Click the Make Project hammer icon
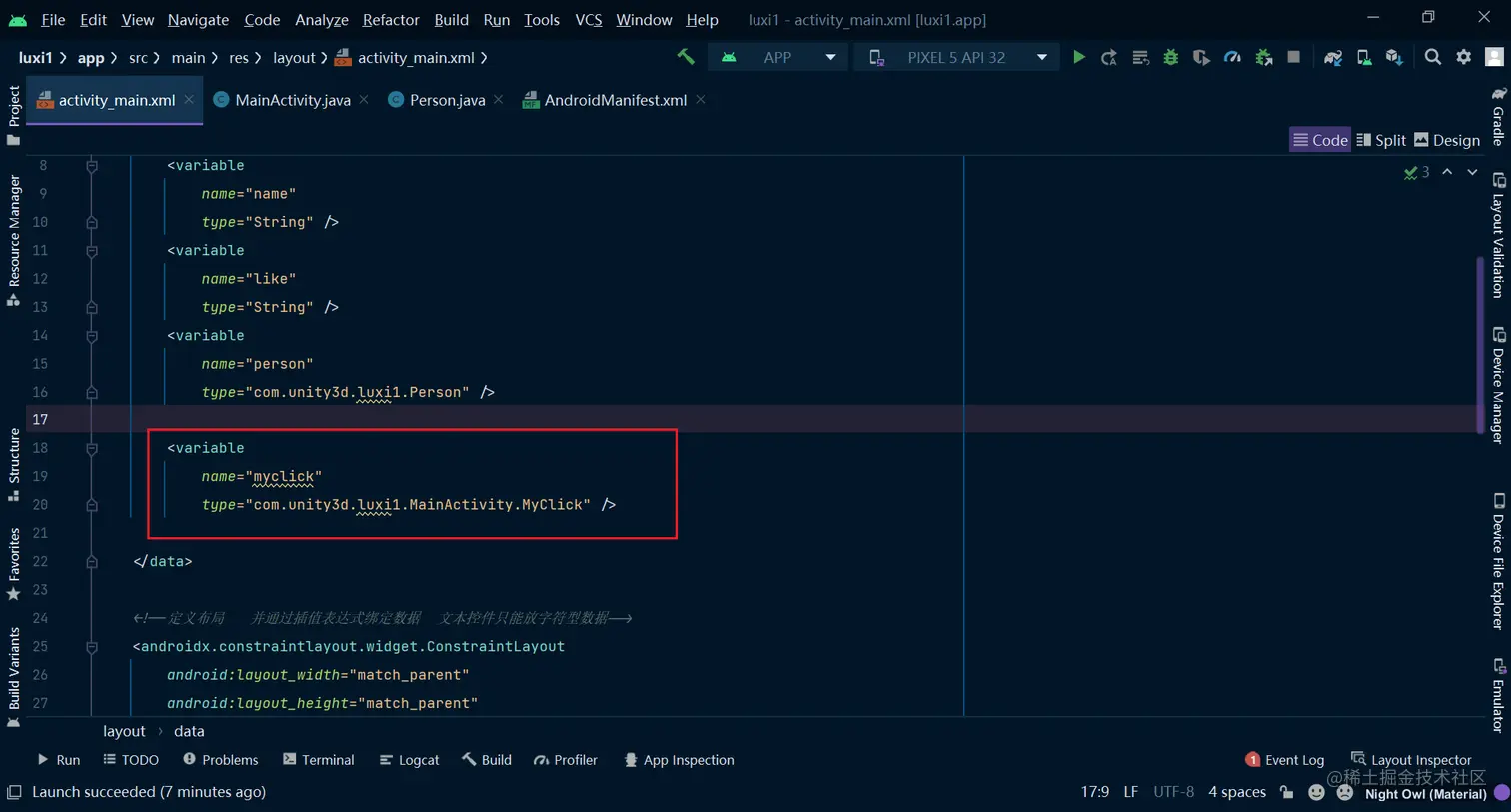This screenshot has height=812, width=1511. (686, 57)
